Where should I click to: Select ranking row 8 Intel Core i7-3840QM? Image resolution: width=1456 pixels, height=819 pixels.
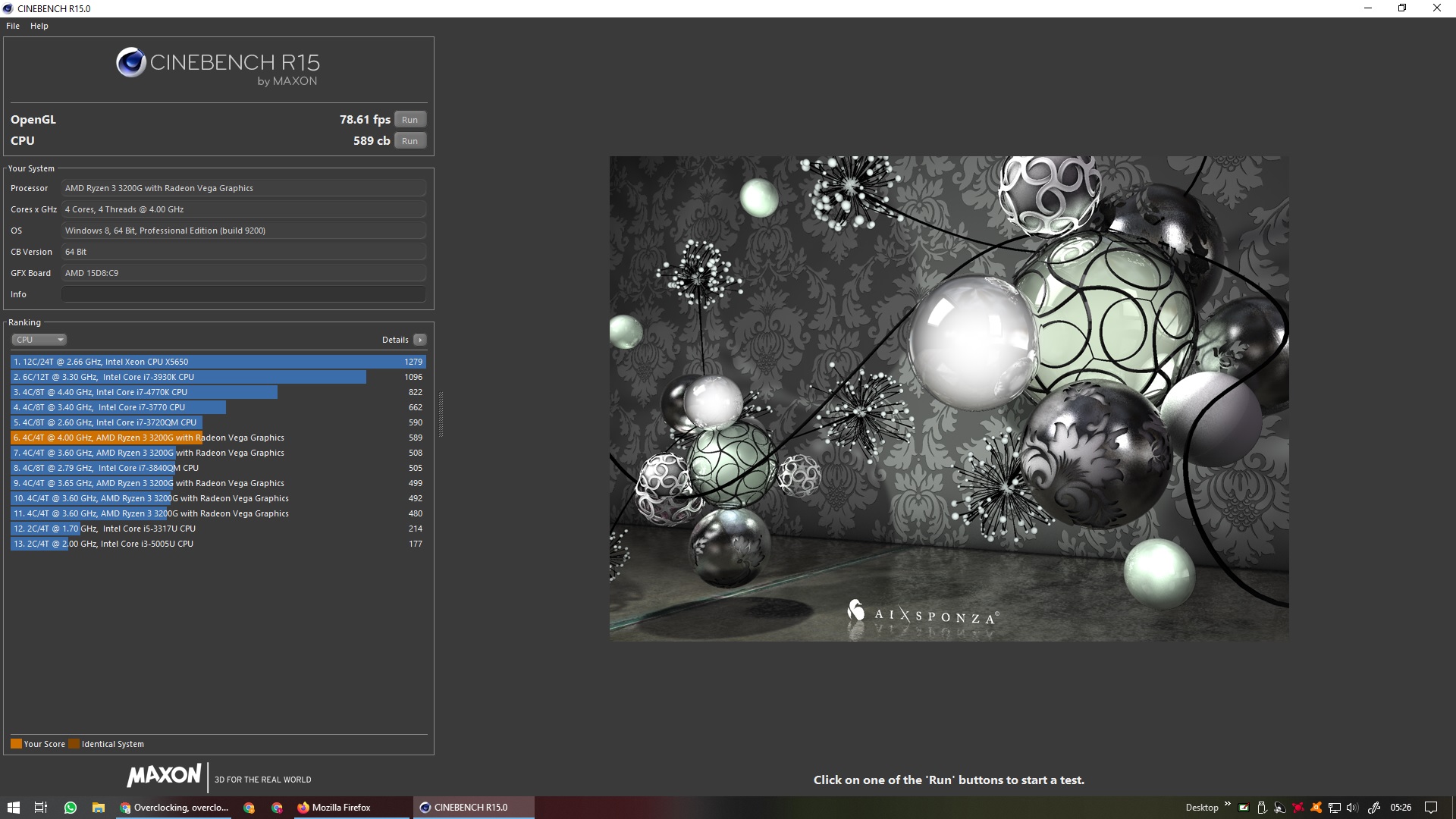[218, 468]
